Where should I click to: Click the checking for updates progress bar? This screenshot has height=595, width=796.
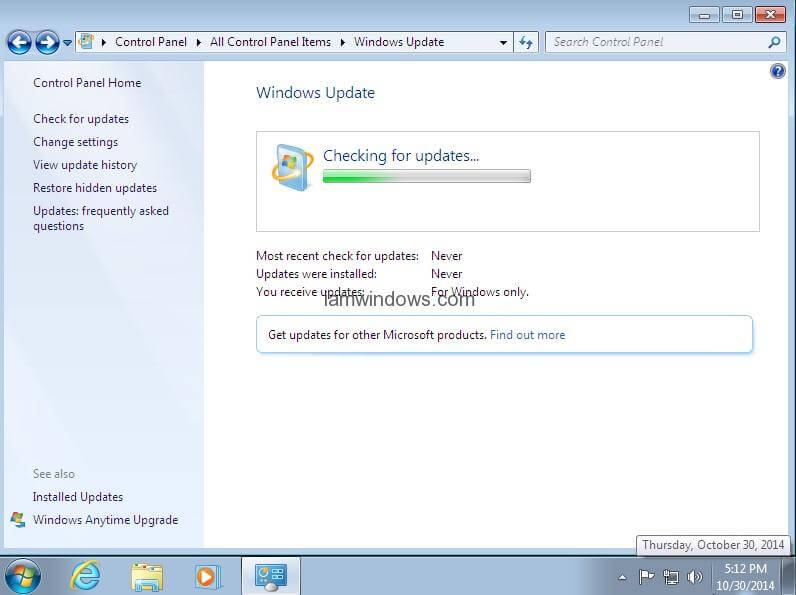(427, 176)
